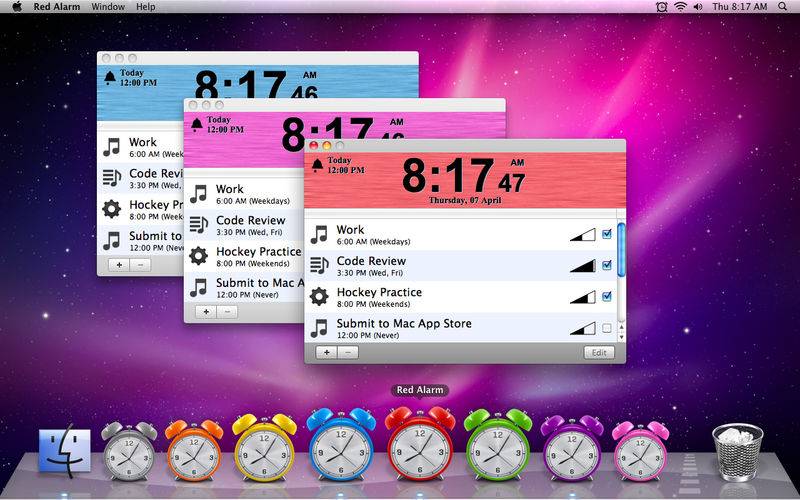The image size is (800, 500).
Task: Open Finder from the Dock
Action: click(x=65, y=451)
